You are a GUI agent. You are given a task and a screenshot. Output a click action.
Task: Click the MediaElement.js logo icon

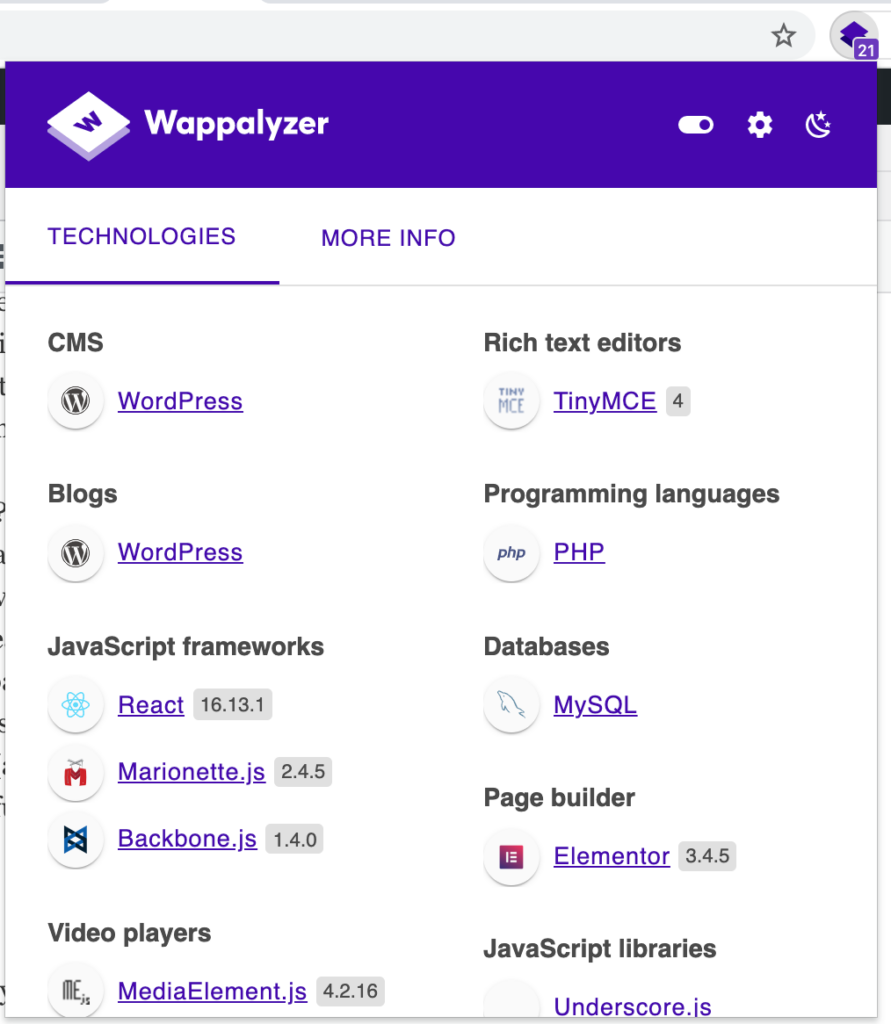click(x=76, y=991)
